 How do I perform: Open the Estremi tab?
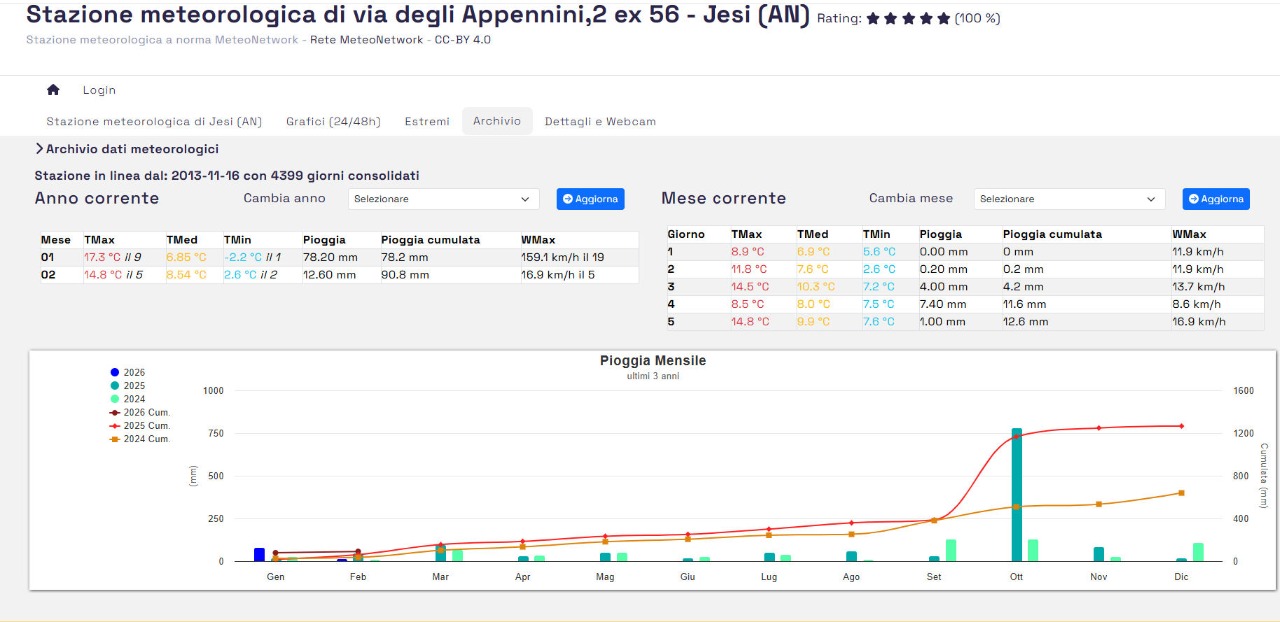(x=427, y=122)
